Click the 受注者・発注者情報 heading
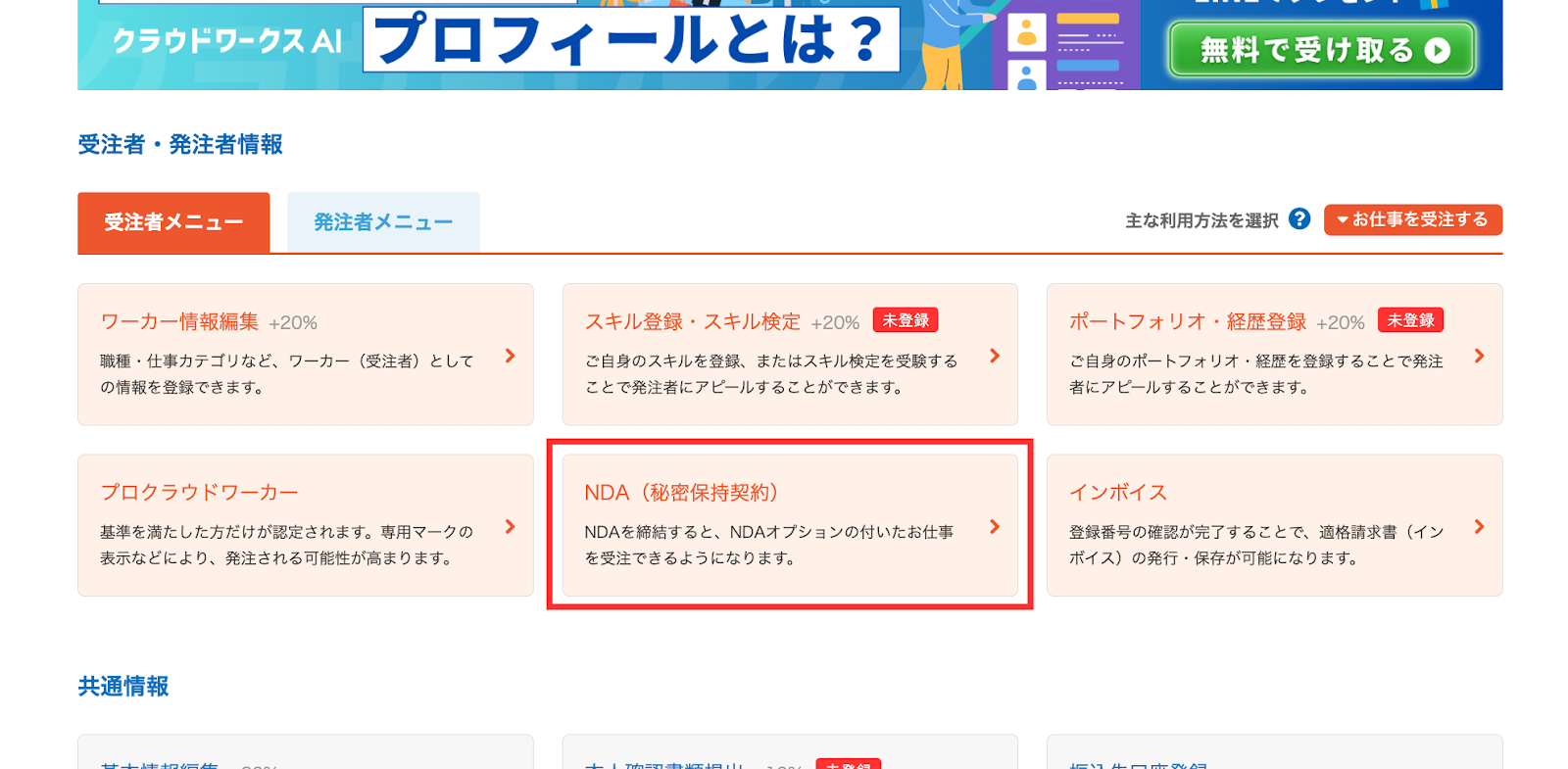 180,145
